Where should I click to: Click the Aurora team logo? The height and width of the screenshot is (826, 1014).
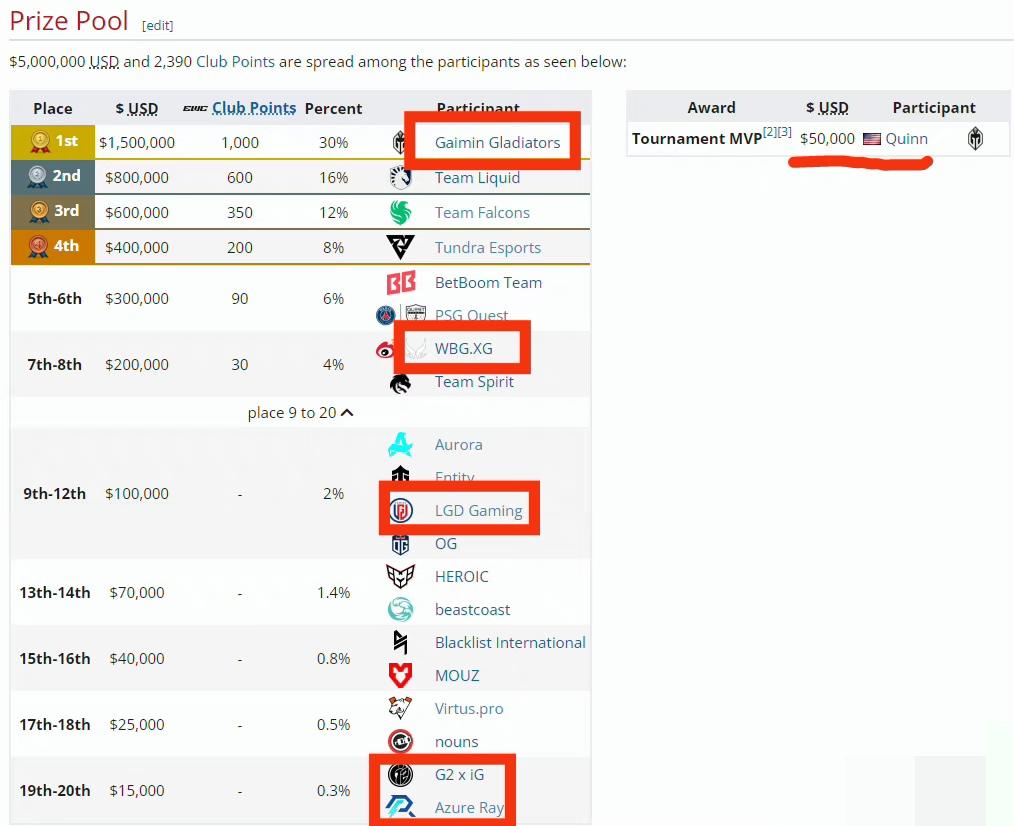click(400, 444)
